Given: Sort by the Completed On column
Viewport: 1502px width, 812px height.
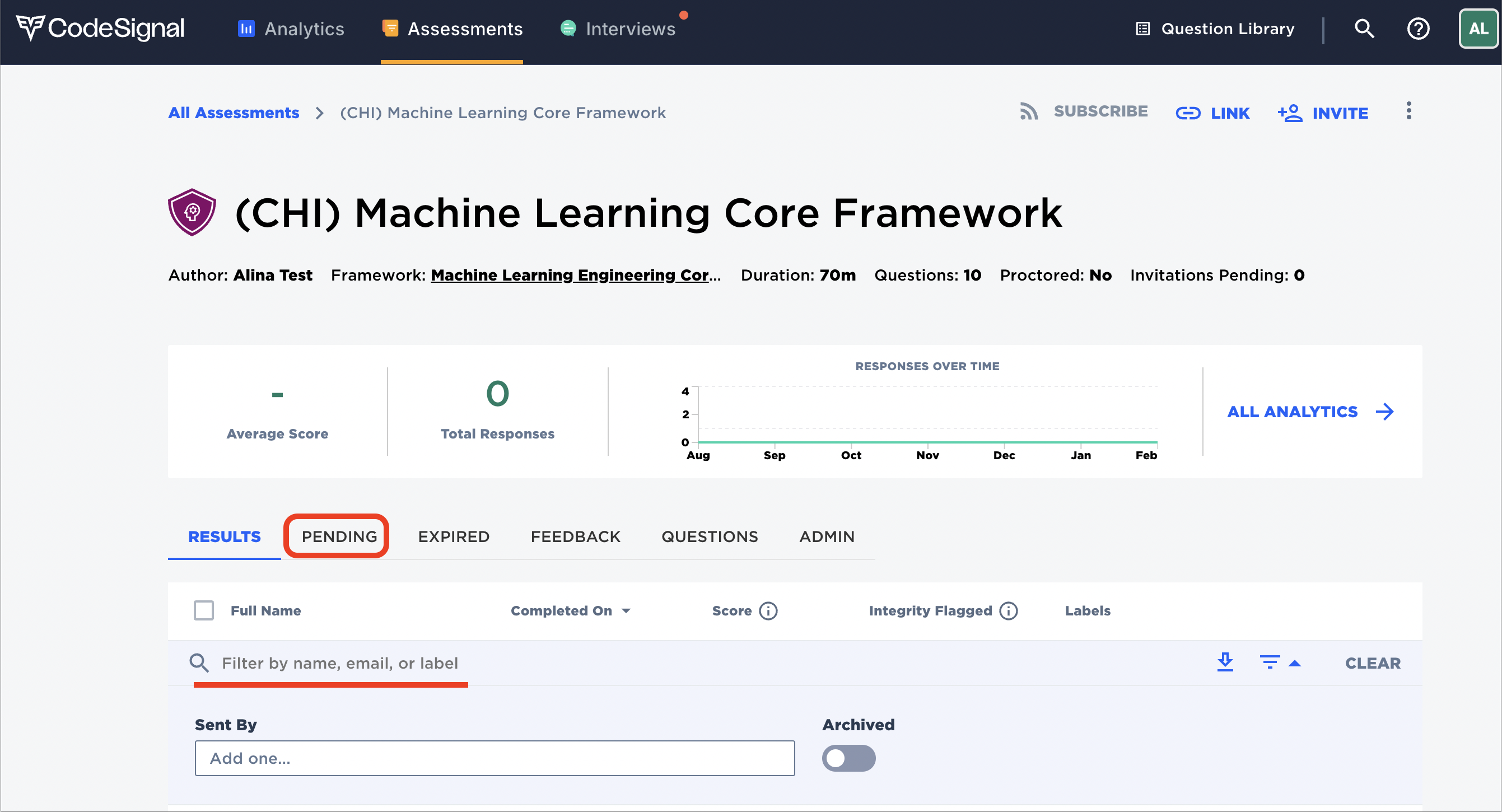Looking at the screenshot, I should click(x=570, y=611).
